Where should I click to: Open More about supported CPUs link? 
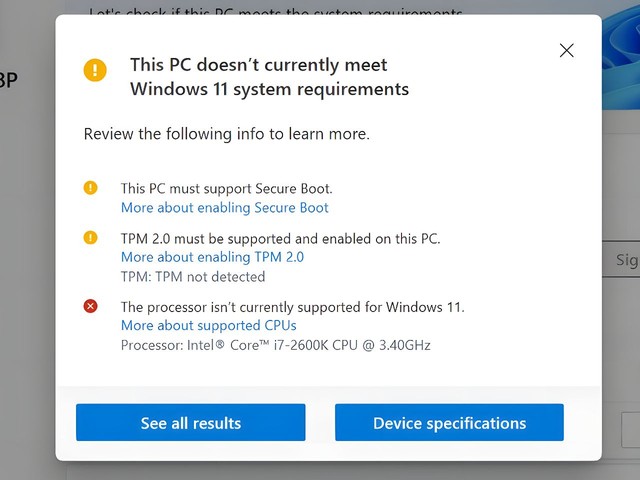(x=208, y=325)
